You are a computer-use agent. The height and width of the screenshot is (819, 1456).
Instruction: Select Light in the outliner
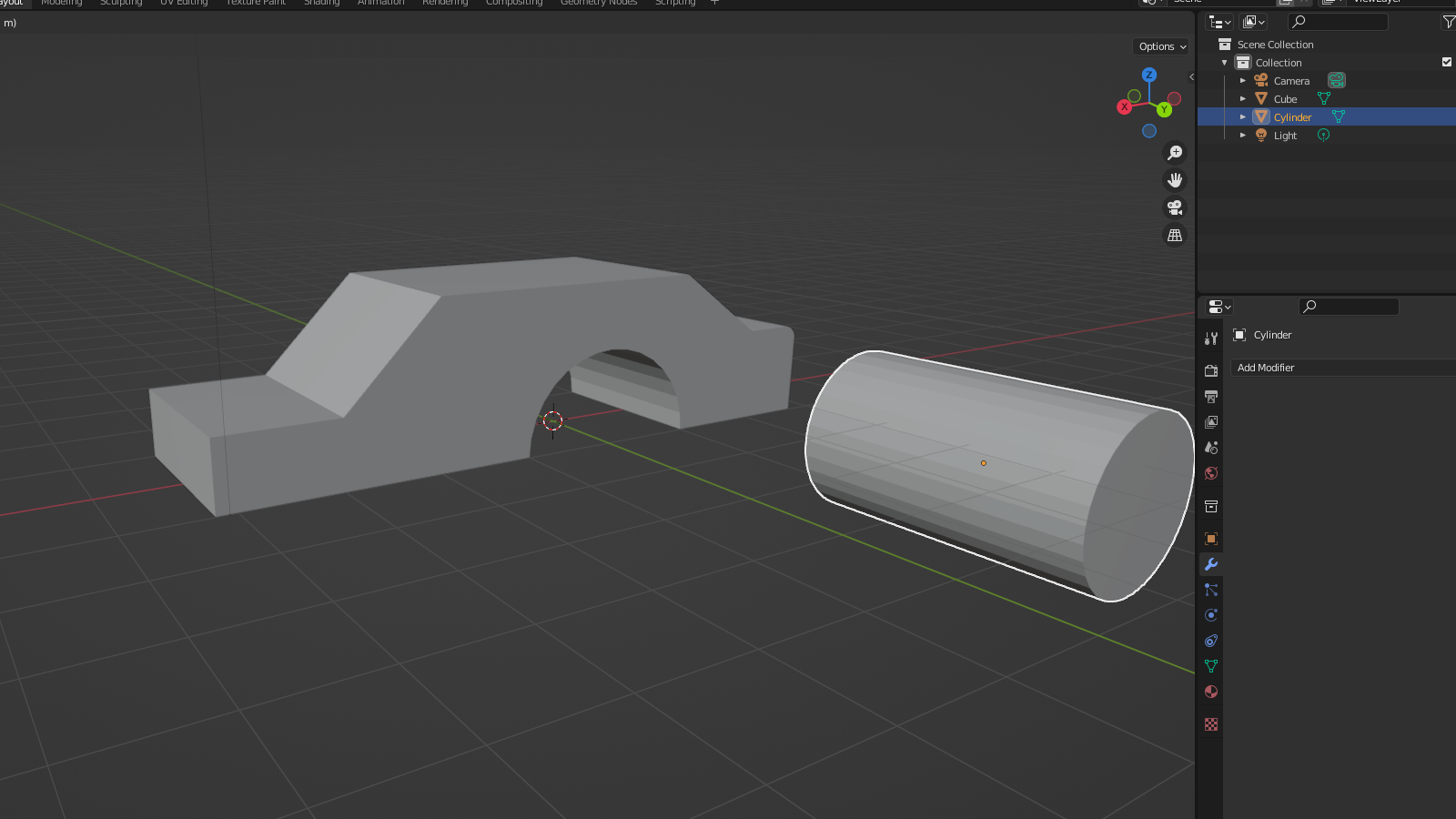1285,136
